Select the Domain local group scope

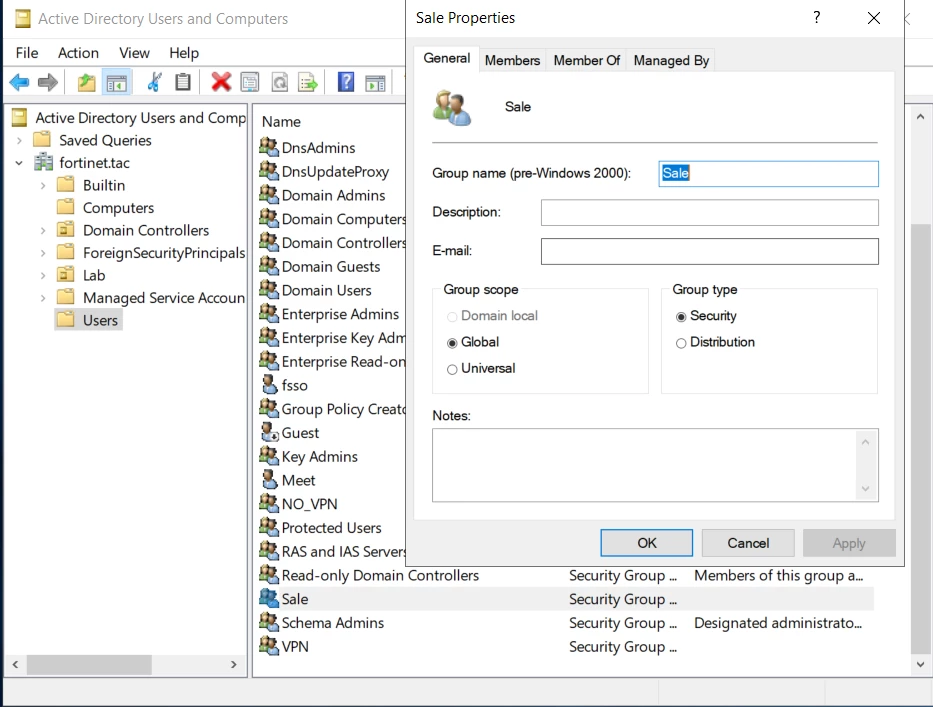pyautogui.click(x=452, y=317)
